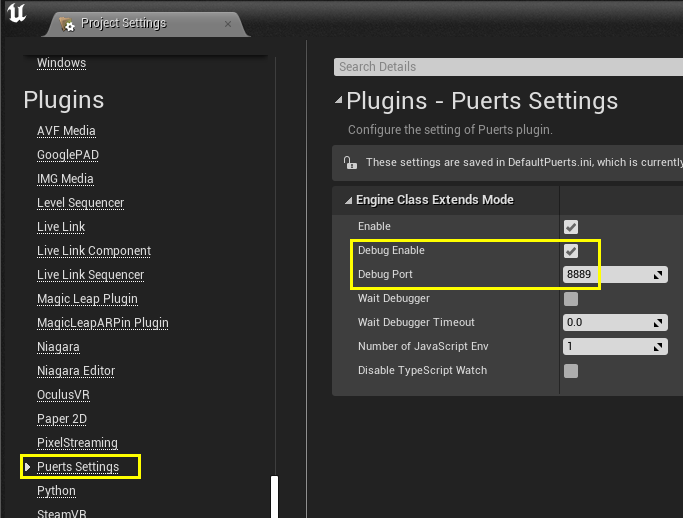Close the Project Settings tab
Viewport: 683px width, 518px height.
(x=228, y=24)
